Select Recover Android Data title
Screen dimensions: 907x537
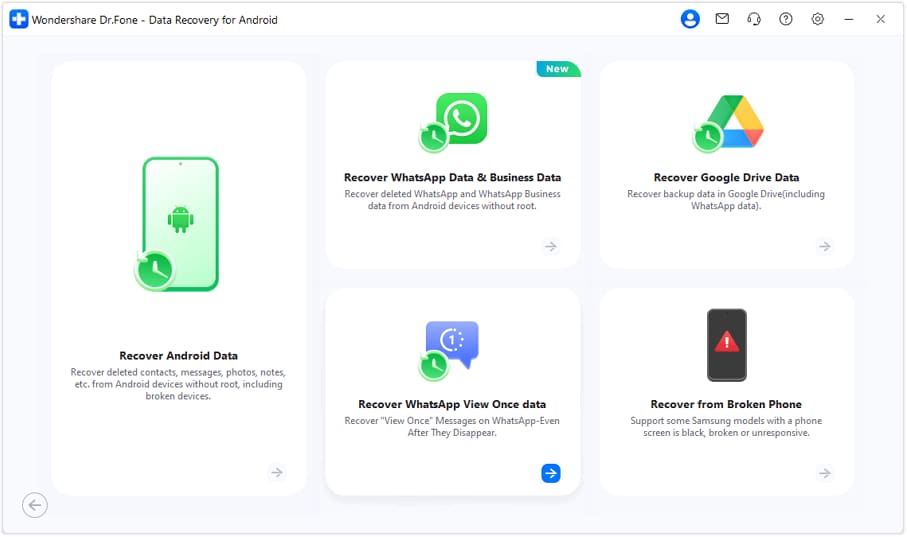[x=178, y=356]
